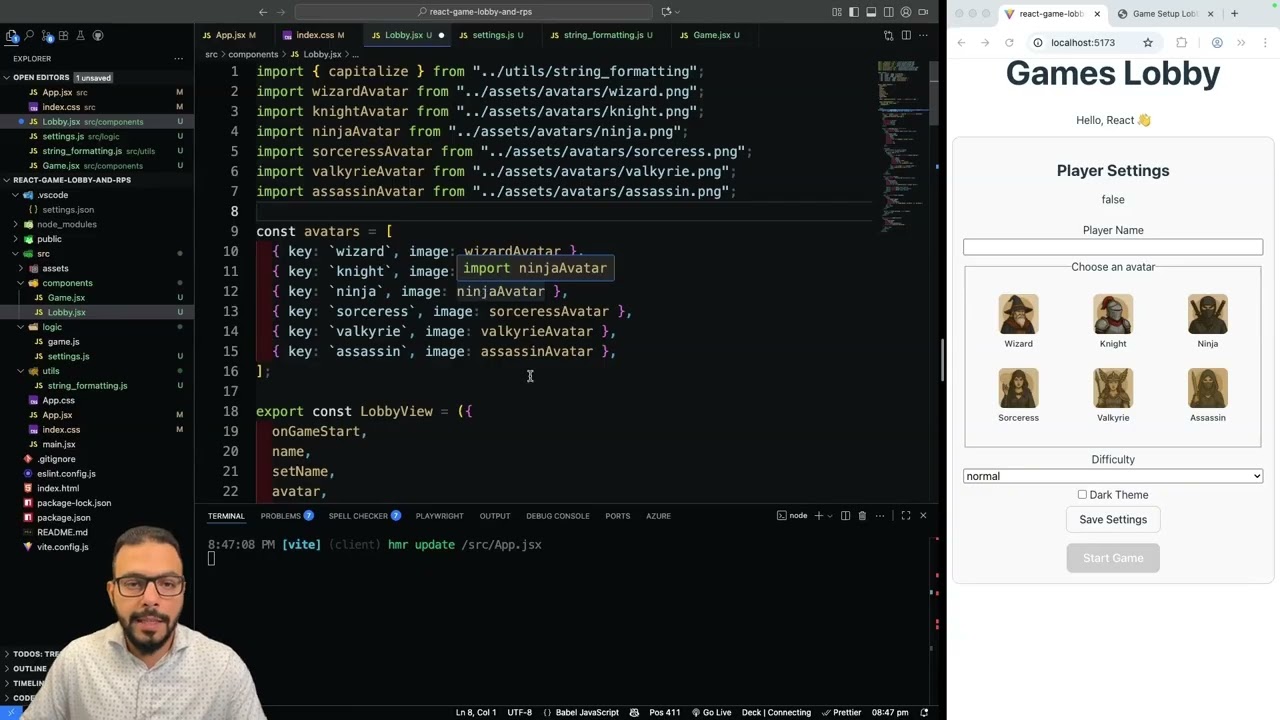Image resolution: width=1280 pixels, height=720 pixels.
Task: Kill the terminal with the trash icon
Action: click(862, 516)
